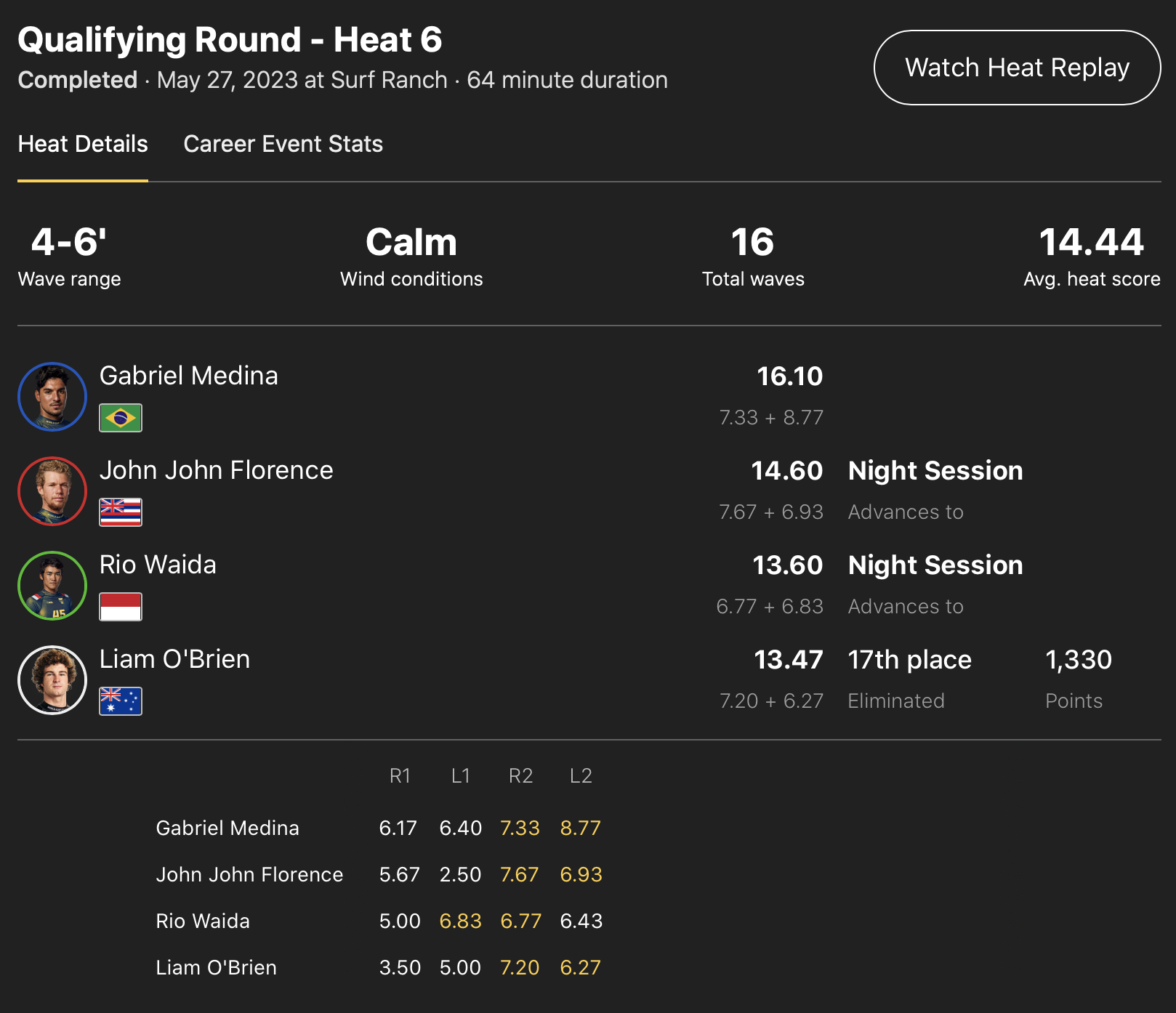Select the Heat Details tab

(x=83, y=144)
